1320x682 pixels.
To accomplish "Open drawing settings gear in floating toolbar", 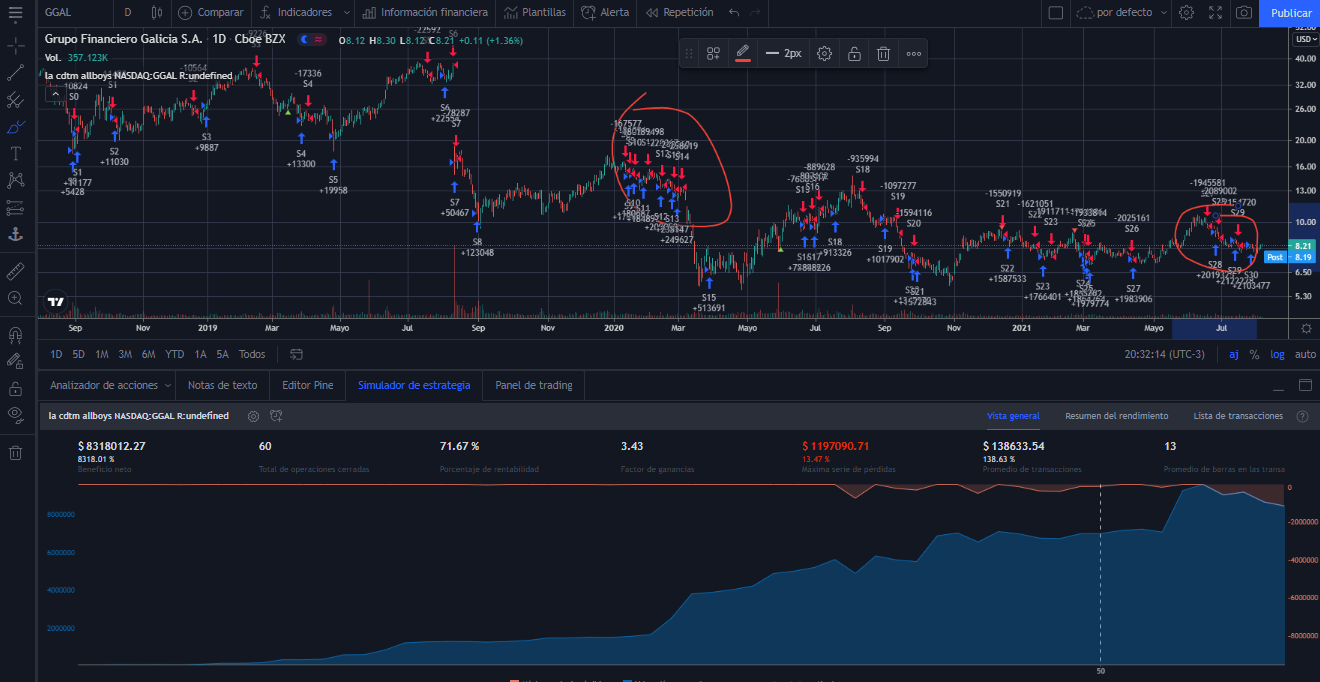I will tap(825, 53).
